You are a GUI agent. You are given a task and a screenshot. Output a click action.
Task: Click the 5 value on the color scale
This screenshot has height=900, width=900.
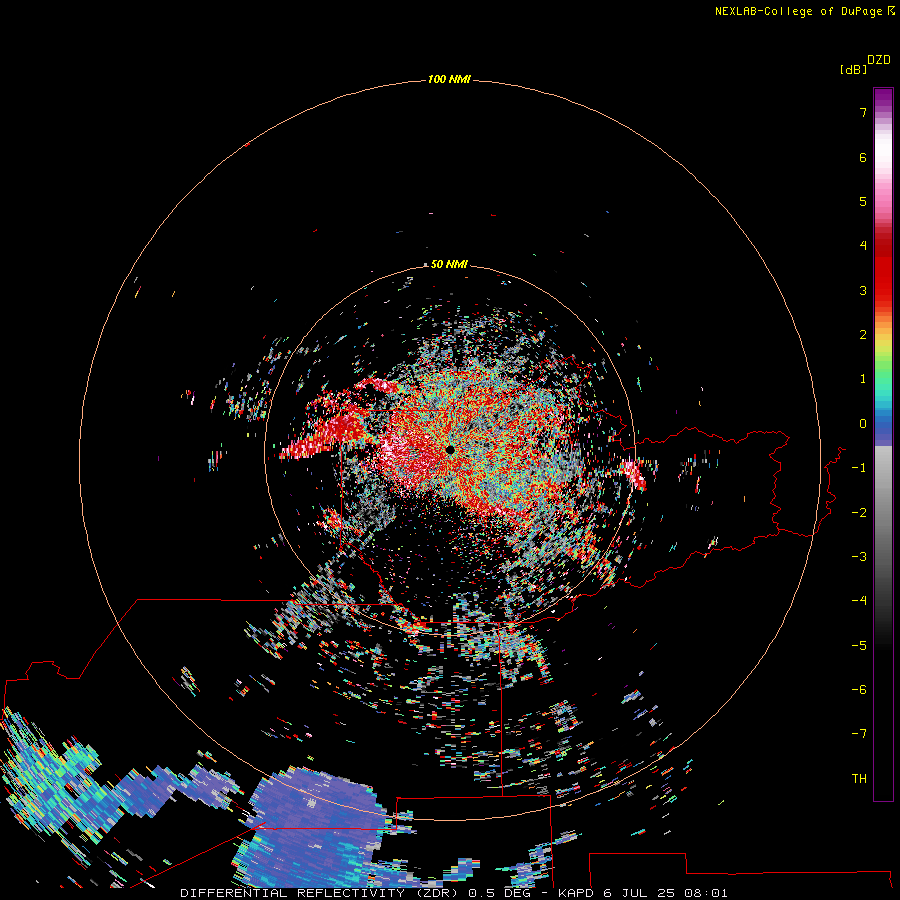tap(863, 201)
